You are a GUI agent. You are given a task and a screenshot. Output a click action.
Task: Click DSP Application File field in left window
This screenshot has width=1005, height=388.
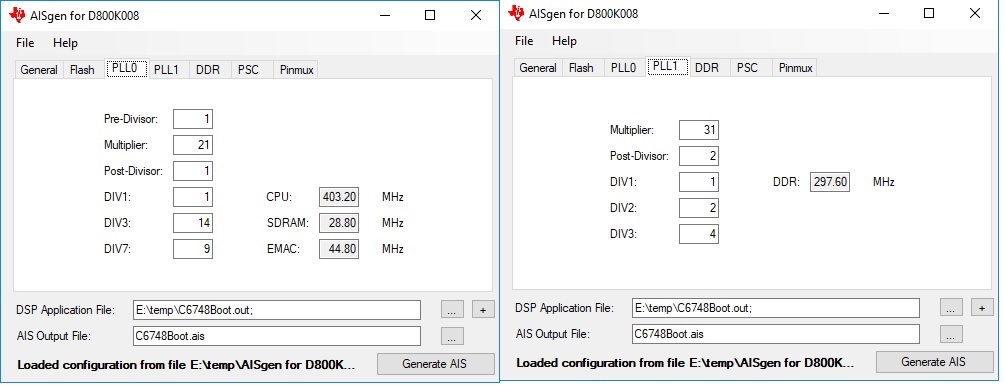[x=277, y=310]
